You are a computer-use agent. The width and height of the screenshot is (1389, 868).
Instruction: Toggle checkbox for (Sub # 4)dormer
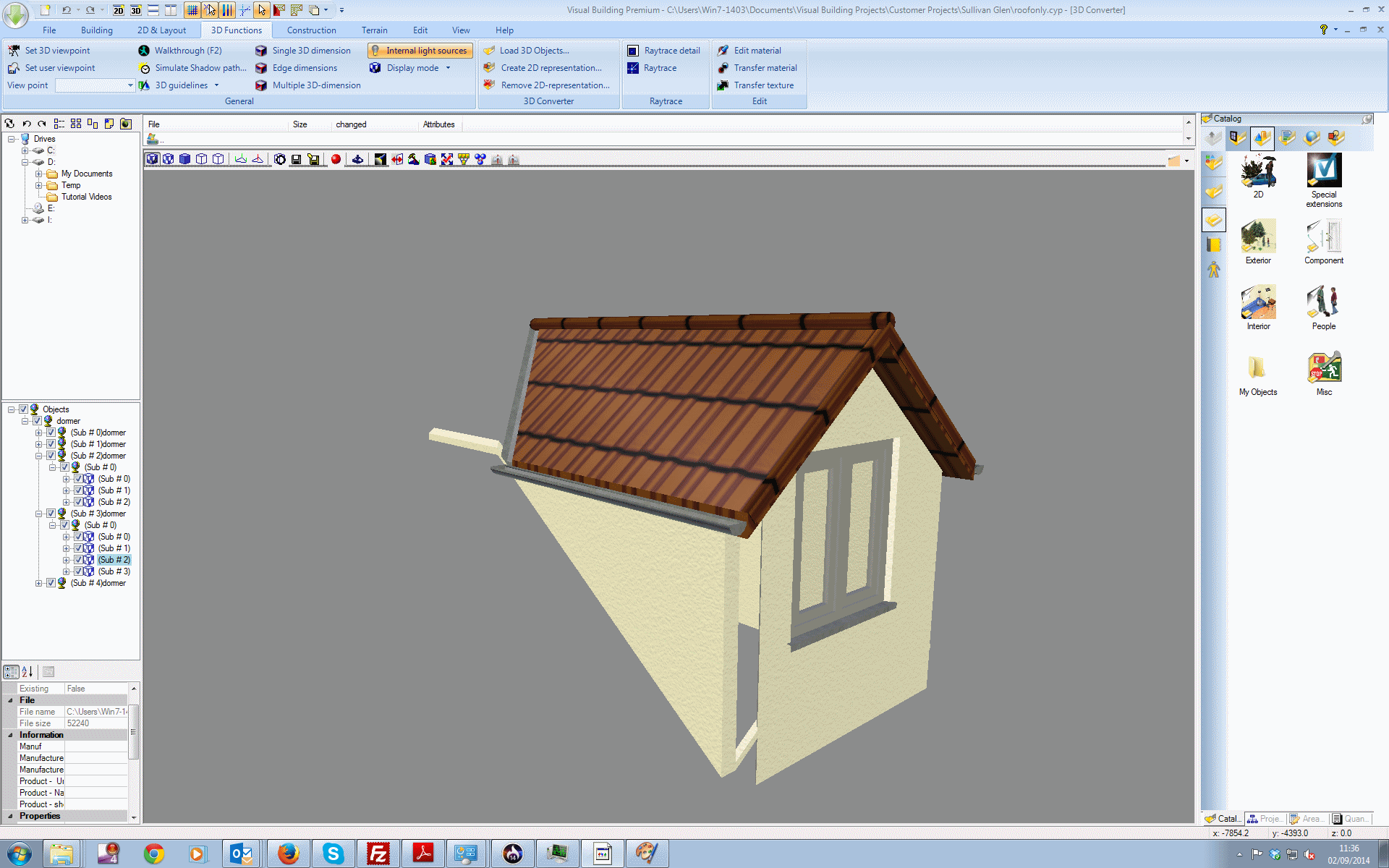pos(51,583)
